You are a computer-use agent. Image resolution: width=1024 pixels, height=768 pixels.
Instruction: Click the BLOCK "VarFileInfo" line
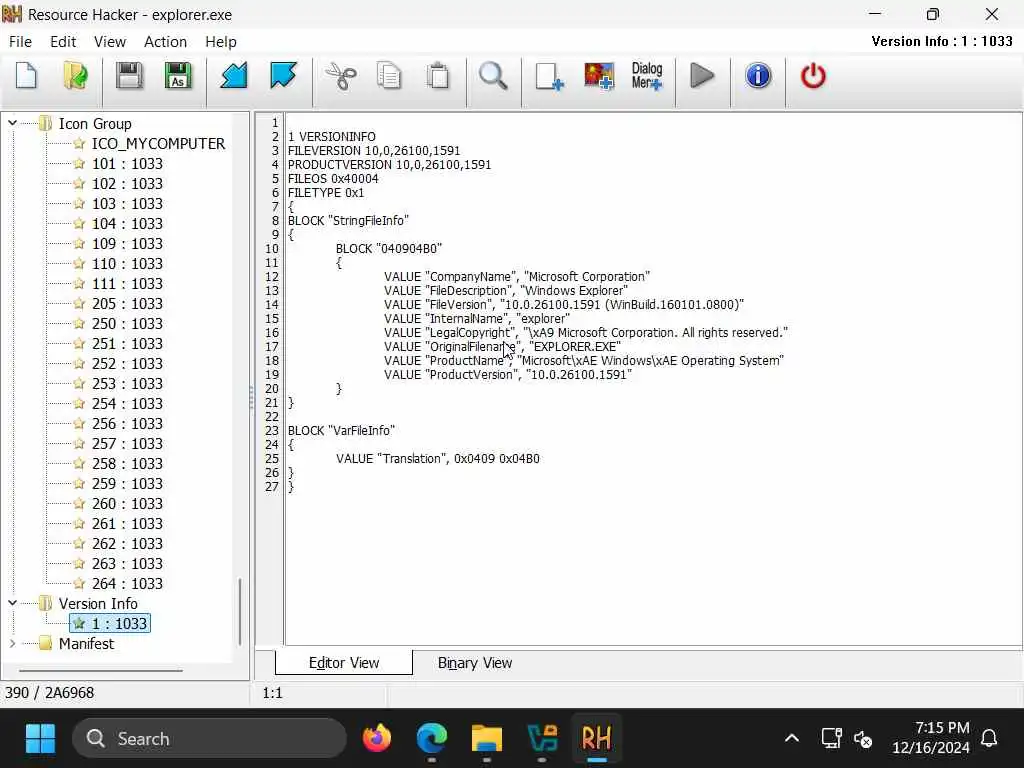pyautogui.click(x=341, y=431)
